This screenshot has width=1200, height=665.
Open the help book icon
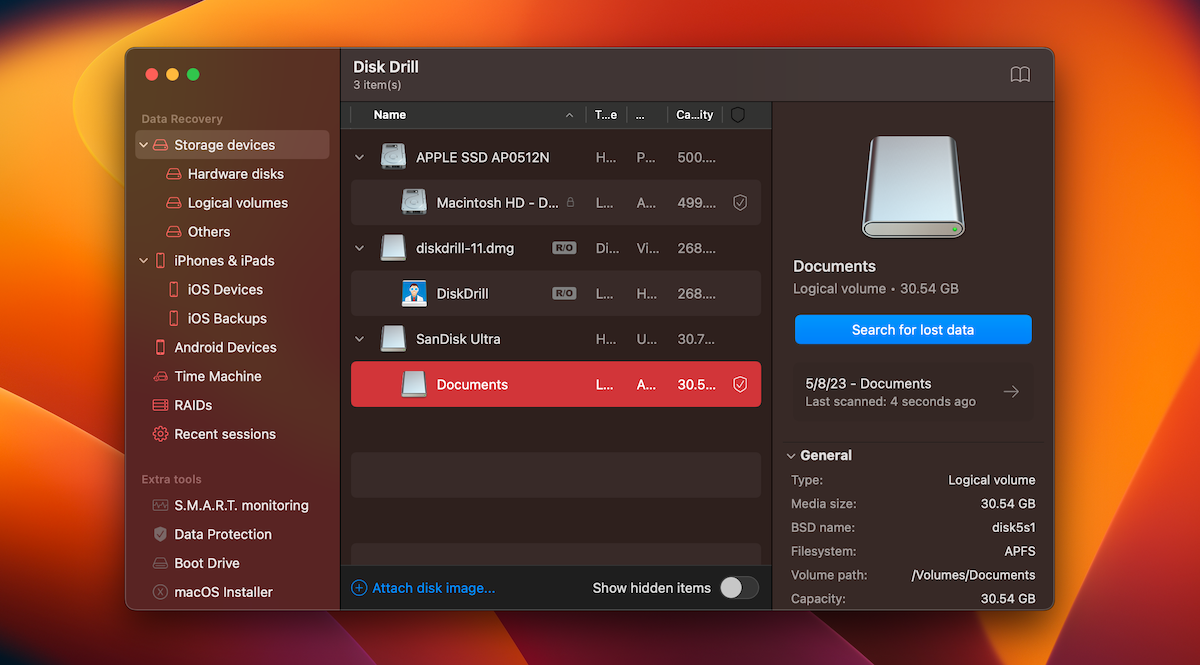coord(1019,75)
